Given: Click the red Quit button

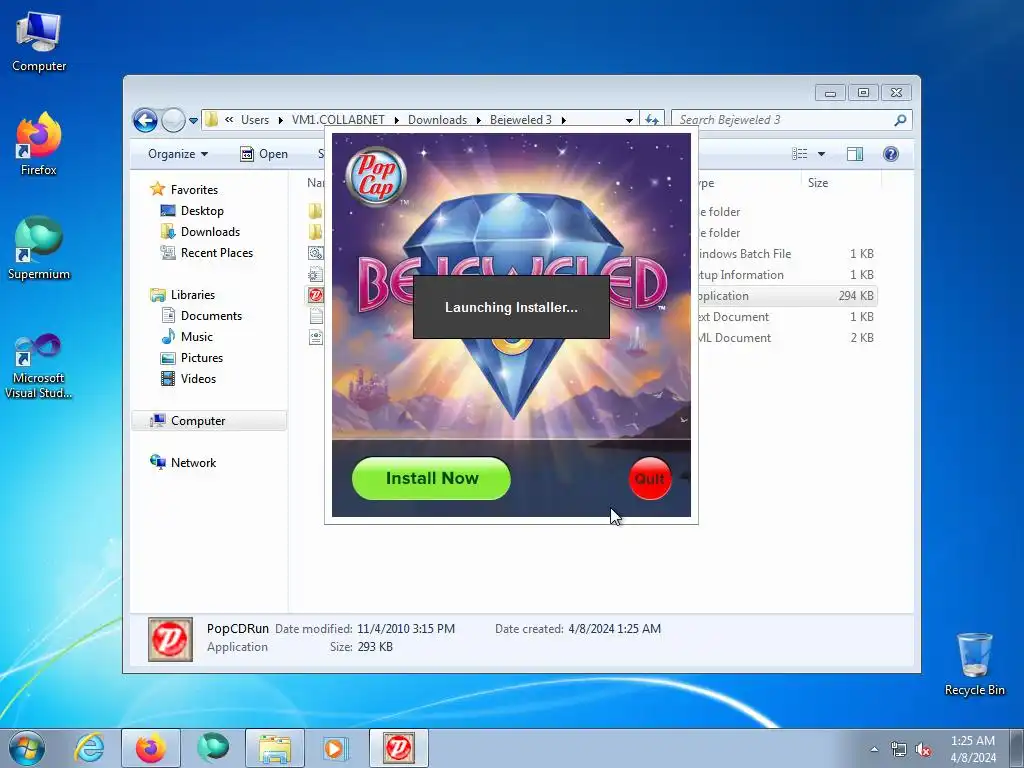Looking at the screenshot, I should click(x=650, y=479).
